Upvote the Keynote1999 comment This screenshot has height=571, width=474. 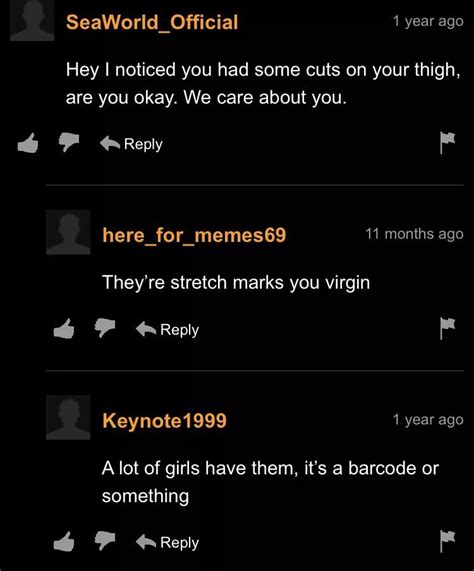[x=64, y=541]
